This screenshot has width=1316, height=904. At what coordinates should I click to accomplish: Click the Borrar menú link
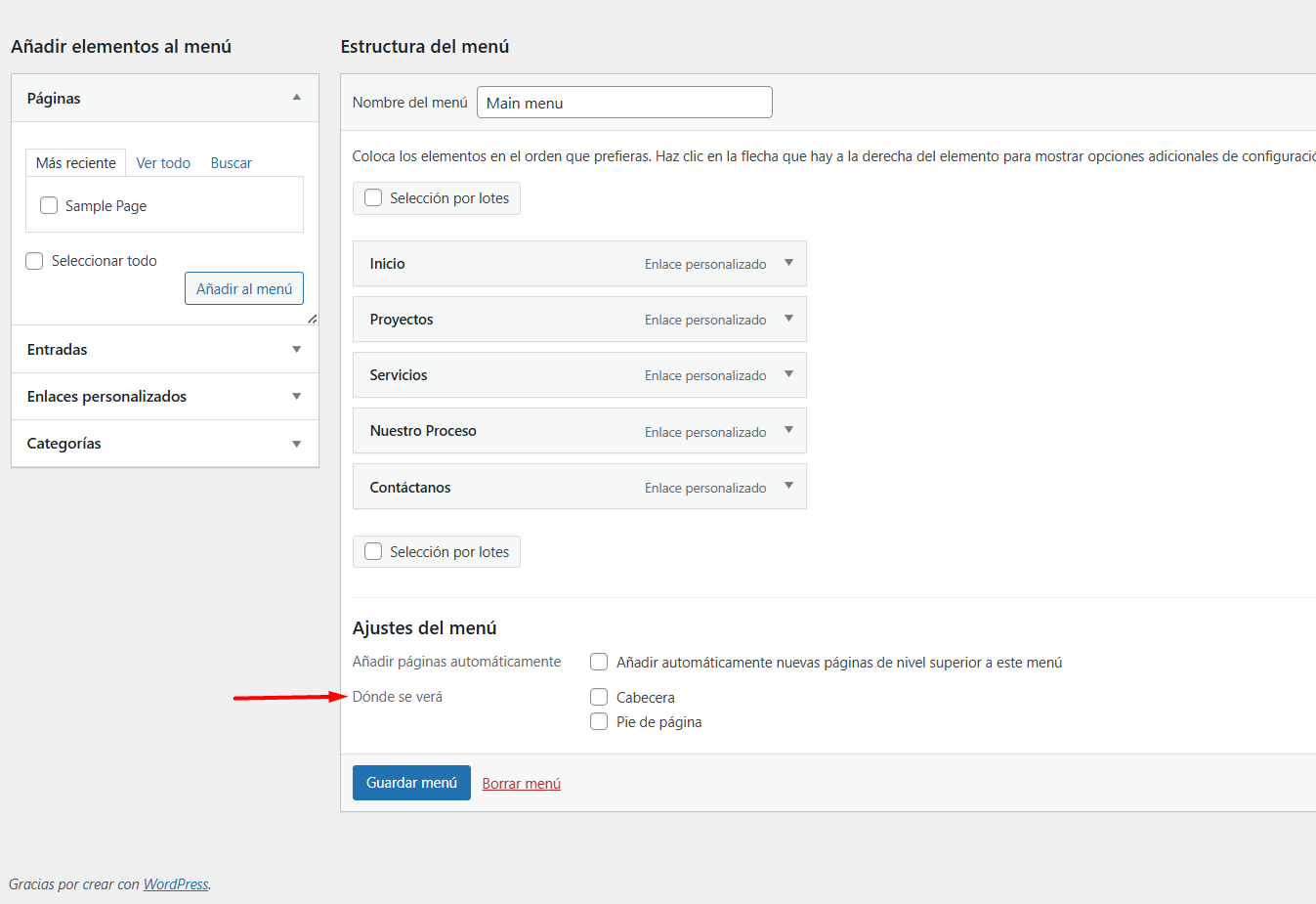(x=521, y=784)
